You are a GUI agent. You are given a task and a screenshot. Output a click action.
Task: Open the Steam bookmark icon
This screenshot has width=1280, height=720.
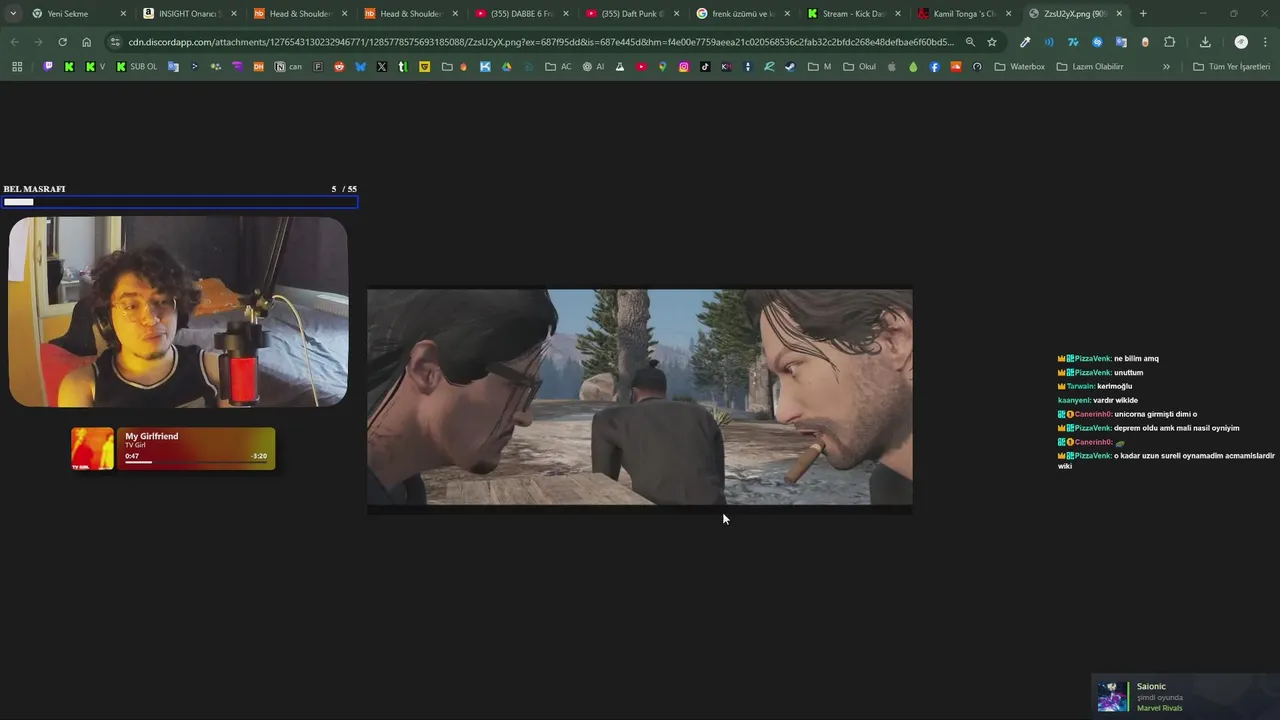(790, 67)
